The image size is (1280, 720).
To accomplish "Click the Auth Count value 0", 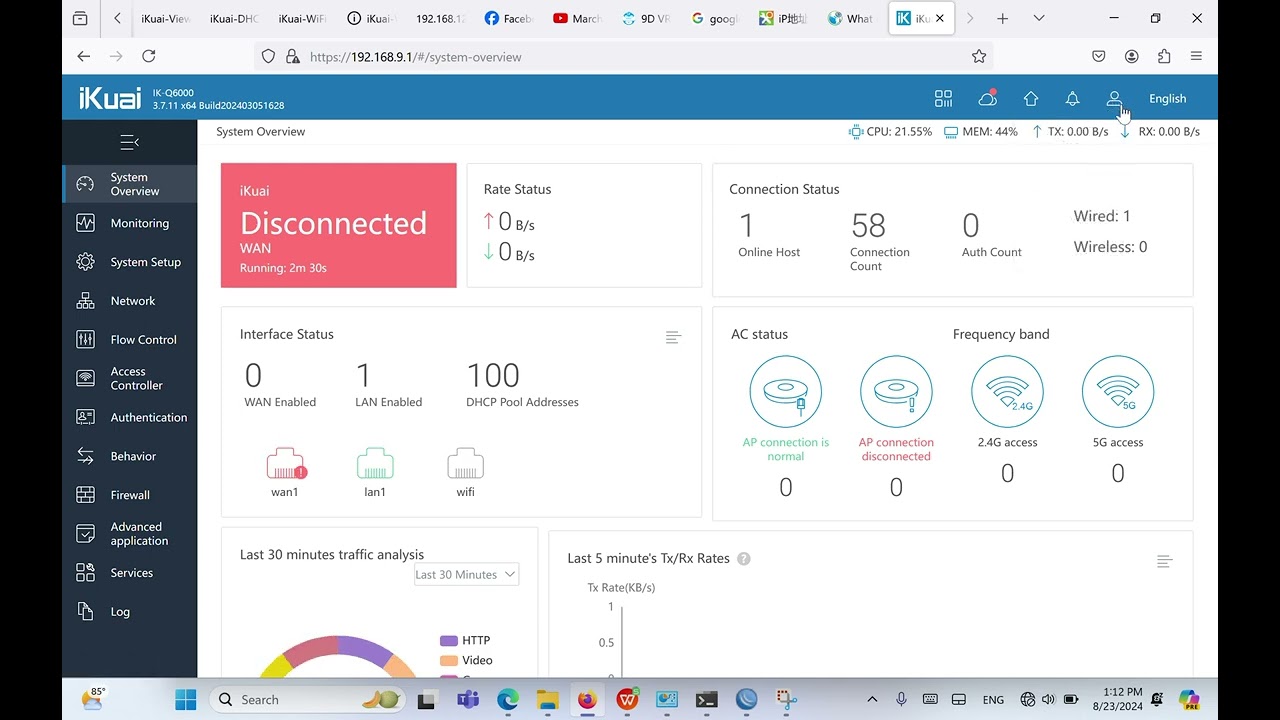I will pos(970,225).
